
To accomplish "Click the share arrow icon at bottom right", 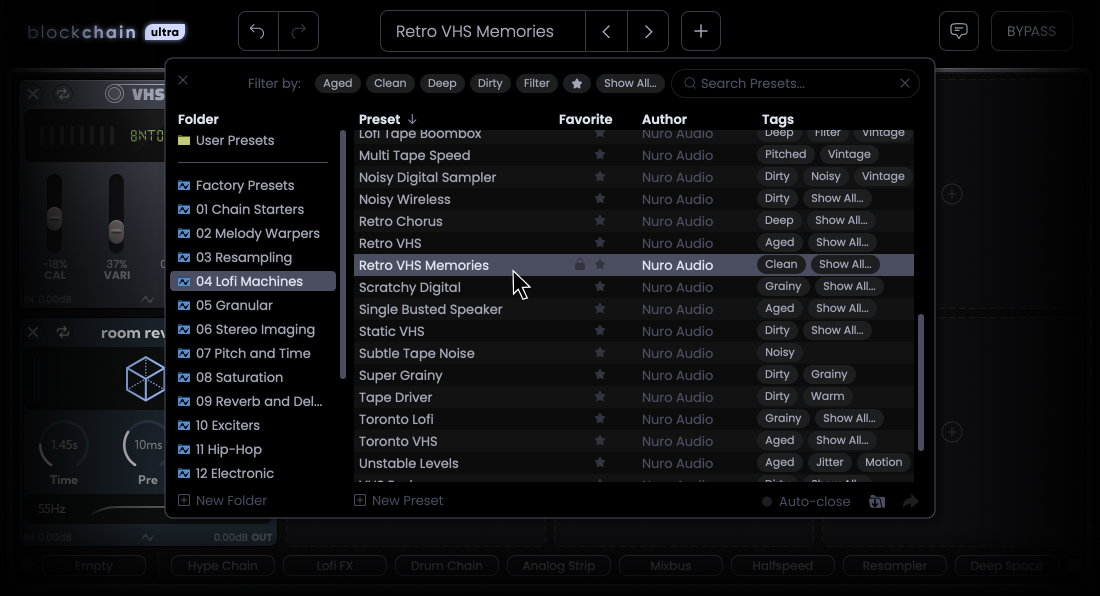I will tap(911, 501).
